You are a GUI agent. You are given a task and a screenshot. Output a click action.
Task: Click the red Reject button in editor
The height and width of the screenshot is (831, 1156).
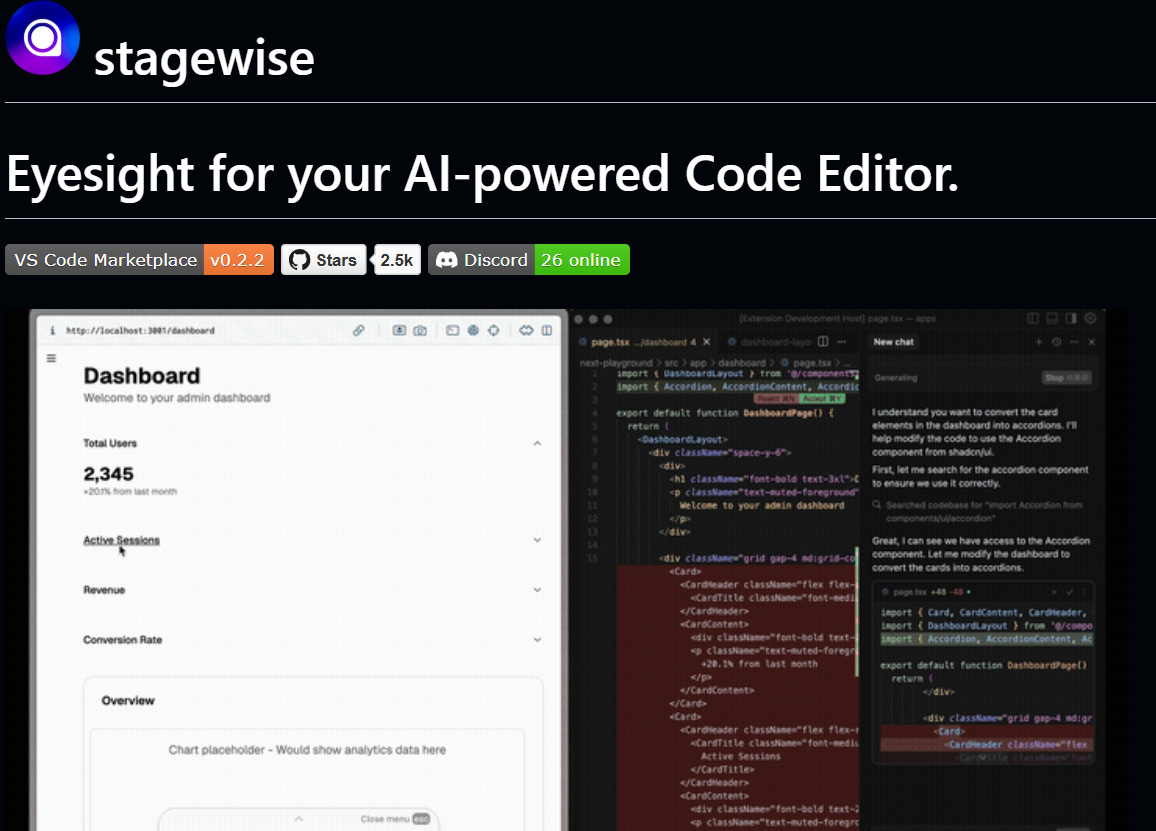tap(776, 398)
